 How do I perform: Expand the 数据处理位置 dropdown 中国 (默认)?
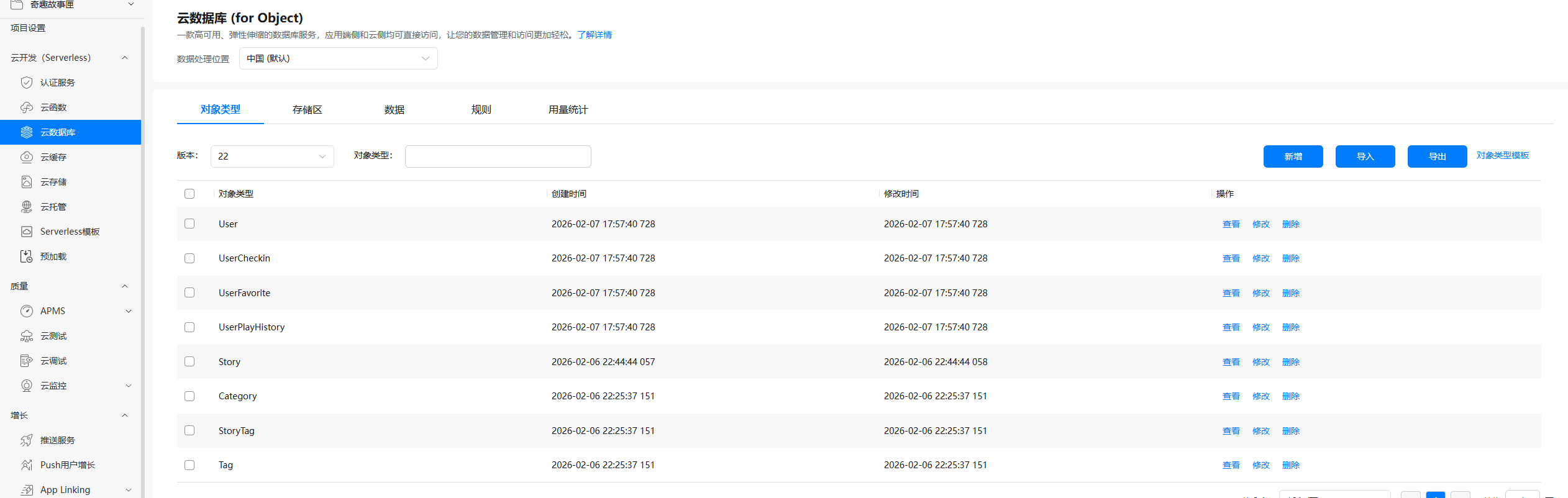tap(339, 58)
